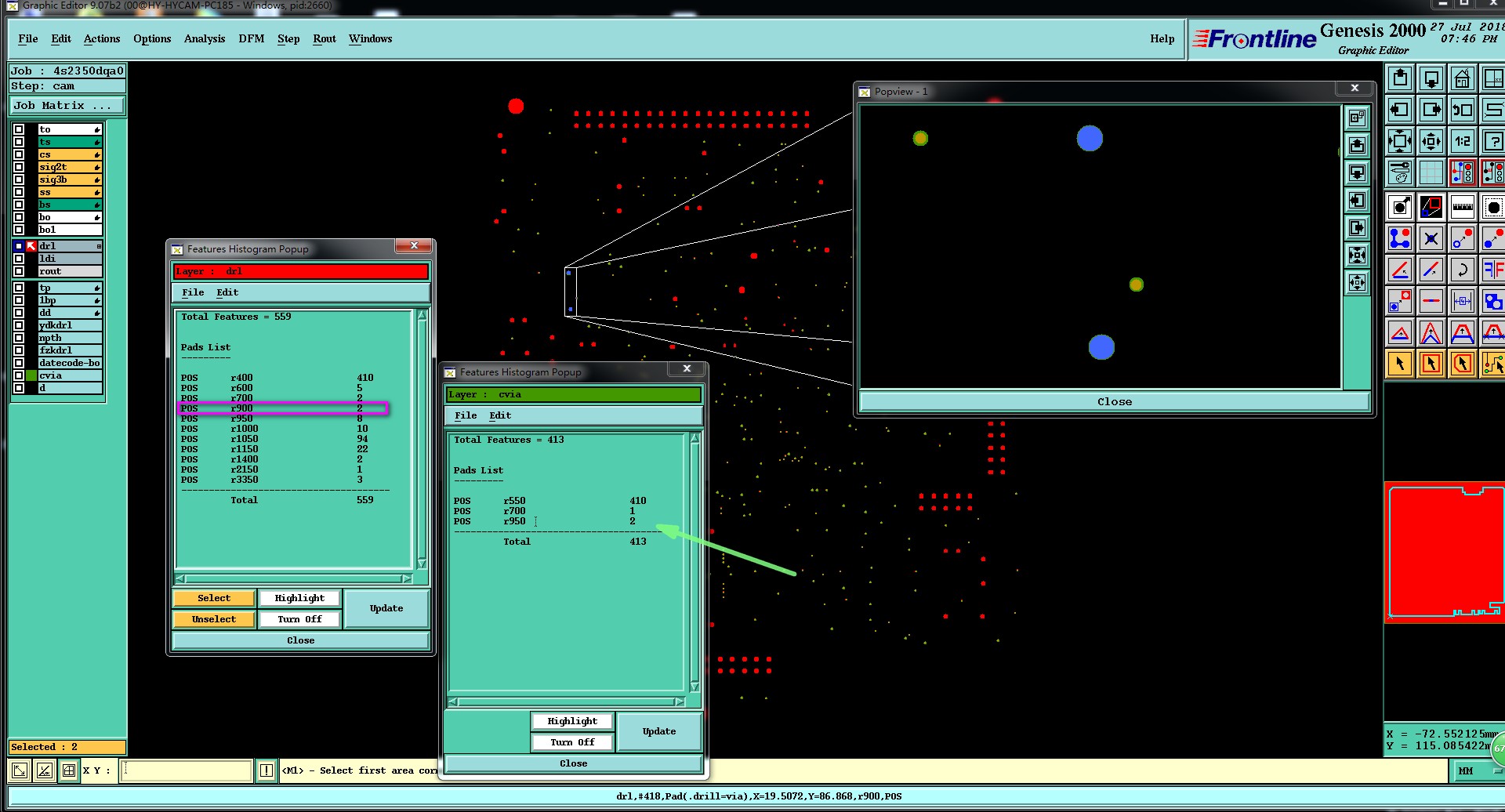Image resolution: width=1505 pixels, height=812 pixels.
Task: Click Turn Off button in cvia histogram popup
Action: [572, 742]
